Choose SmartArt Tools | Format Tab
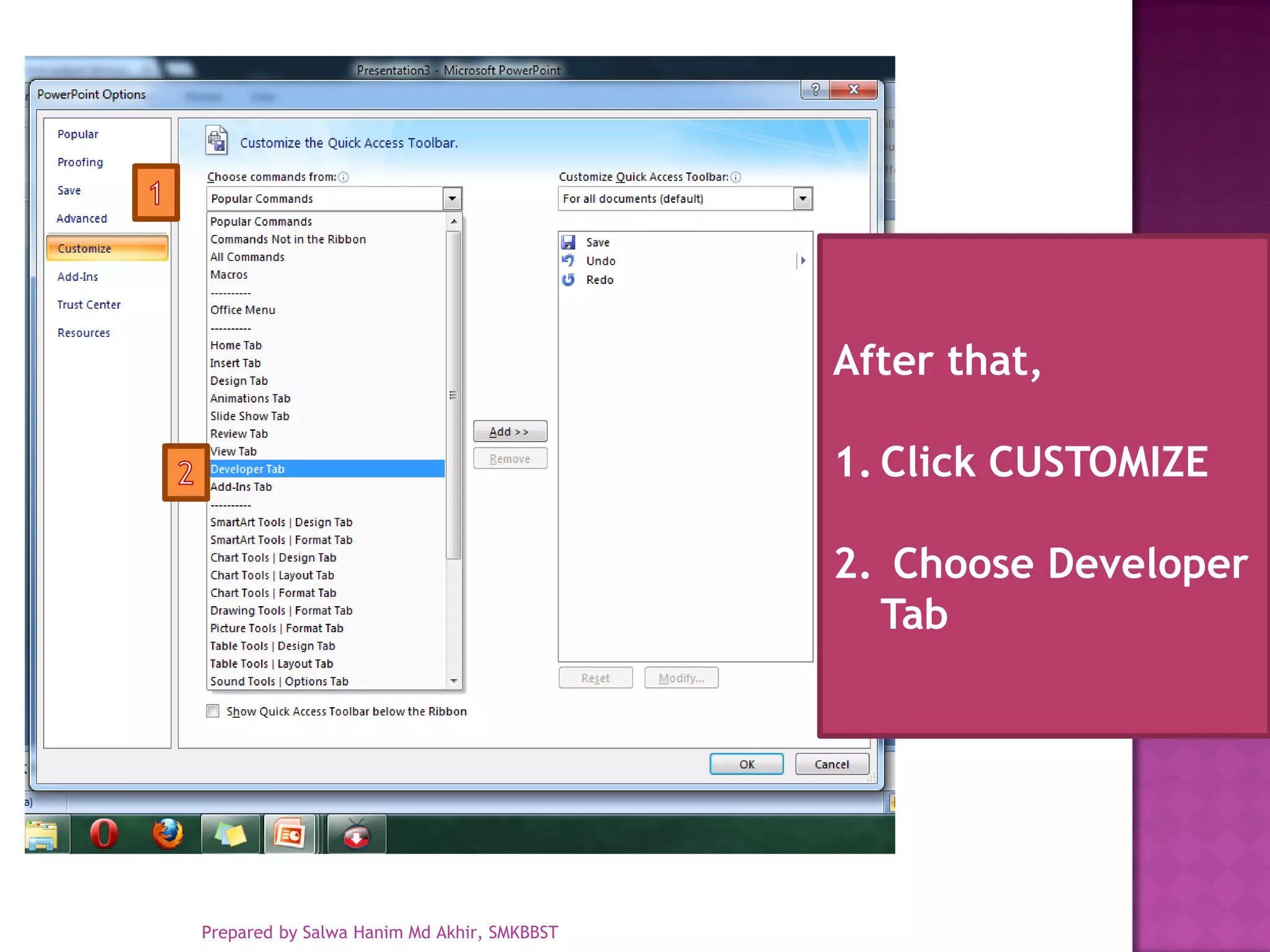1270x952 pixels. click(327, 540)
